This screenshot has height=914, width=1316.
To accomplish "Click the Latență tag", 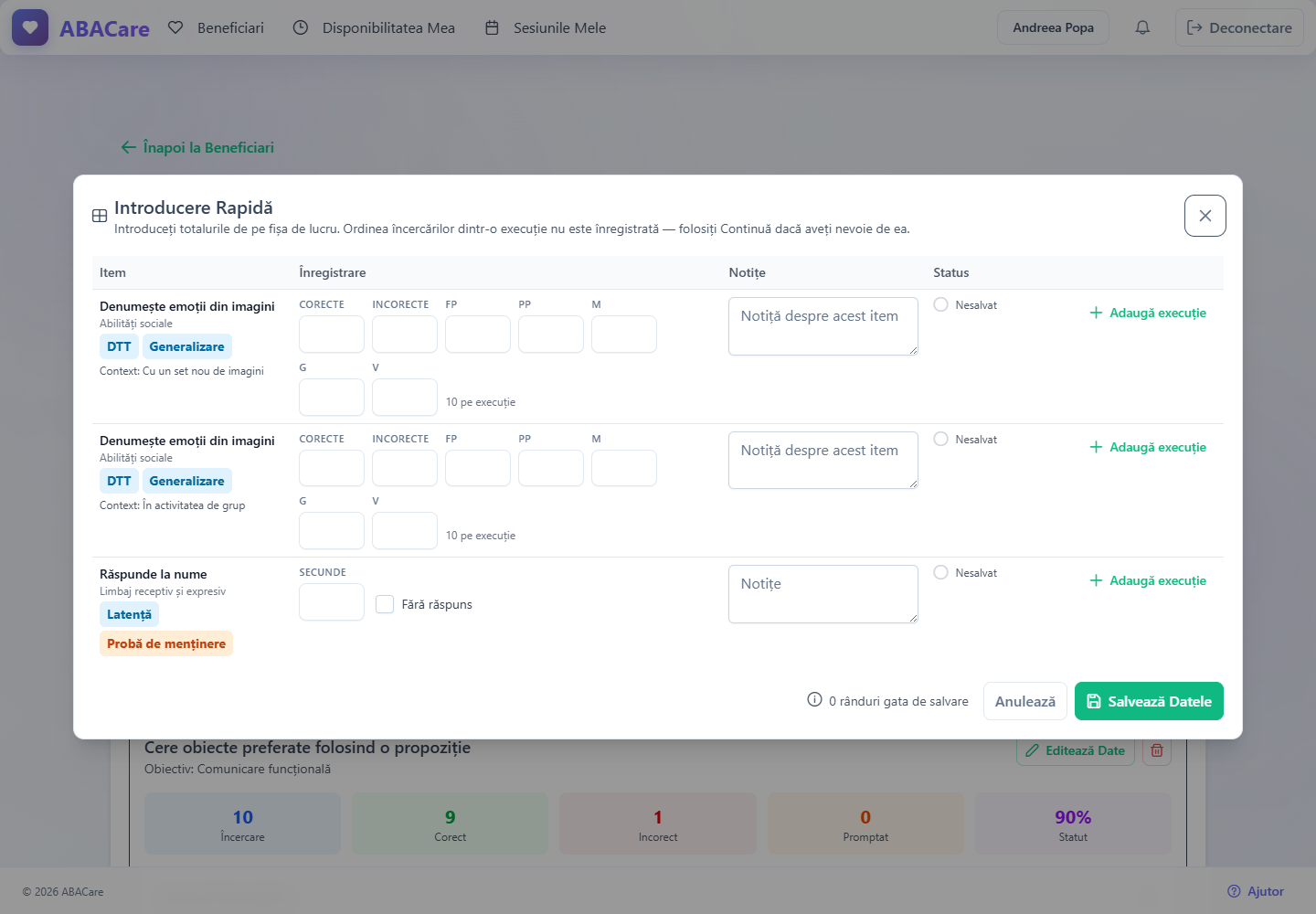I will click(x=129, y=614).
